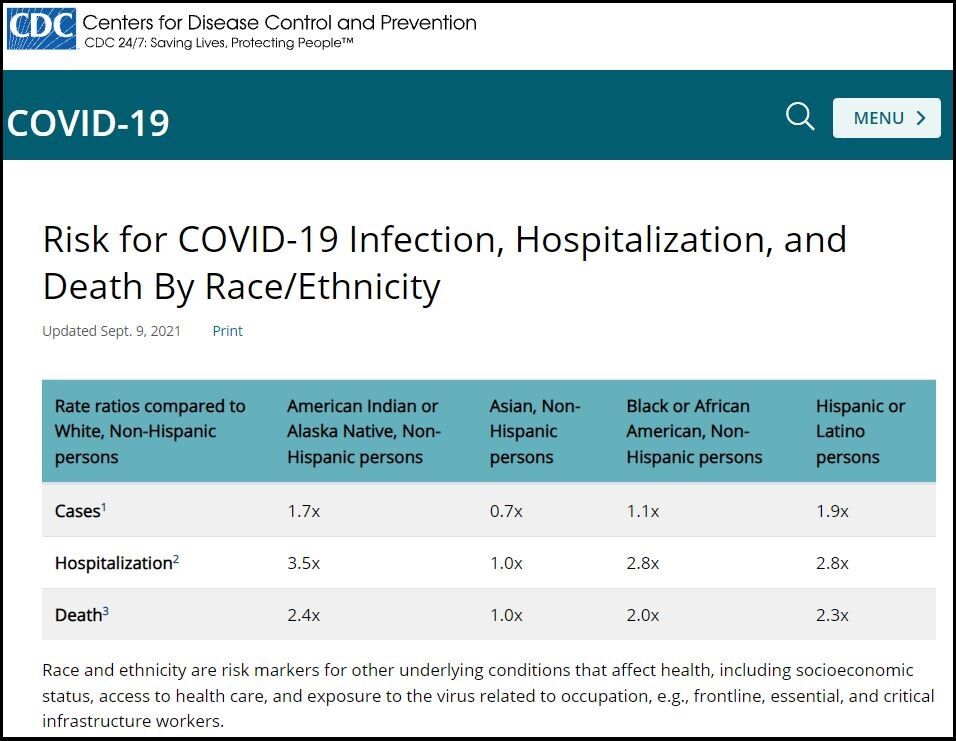Click Centers for Disease Control and Prevention title
The image size is (956, 741).
click(x=280, y=22)
